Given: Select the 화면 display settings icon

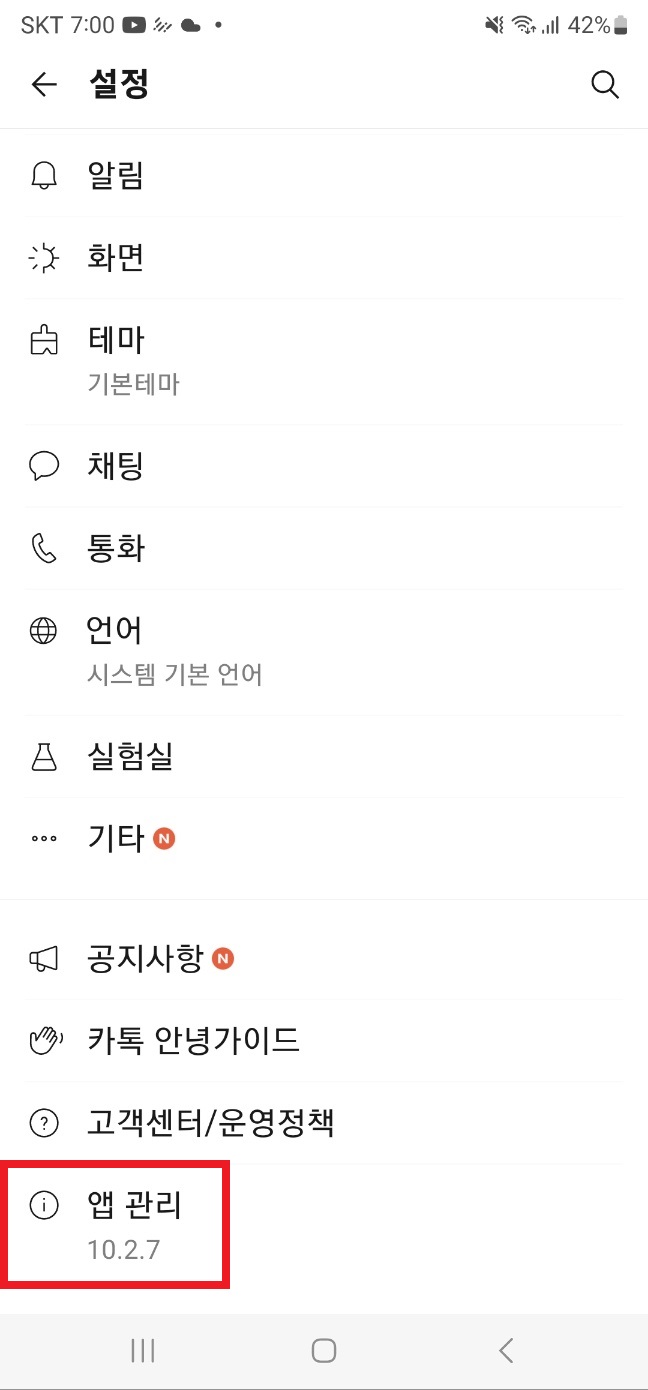Looking at the screenshot, I should pyautogui.click(x=44, y=257).
